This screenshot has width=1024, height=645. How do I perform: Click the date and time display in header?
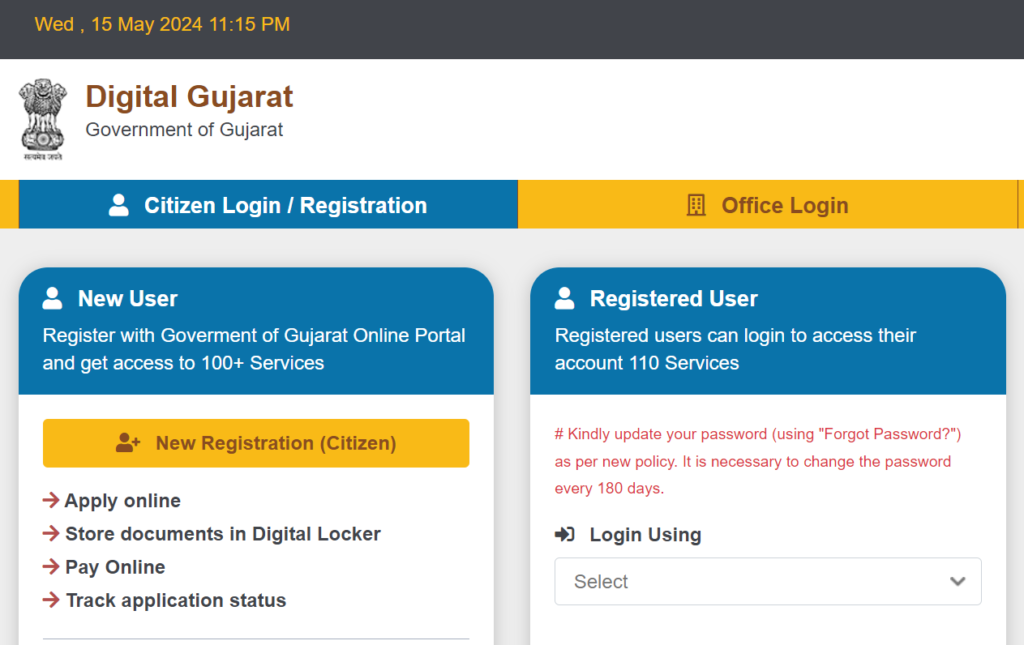162,24
